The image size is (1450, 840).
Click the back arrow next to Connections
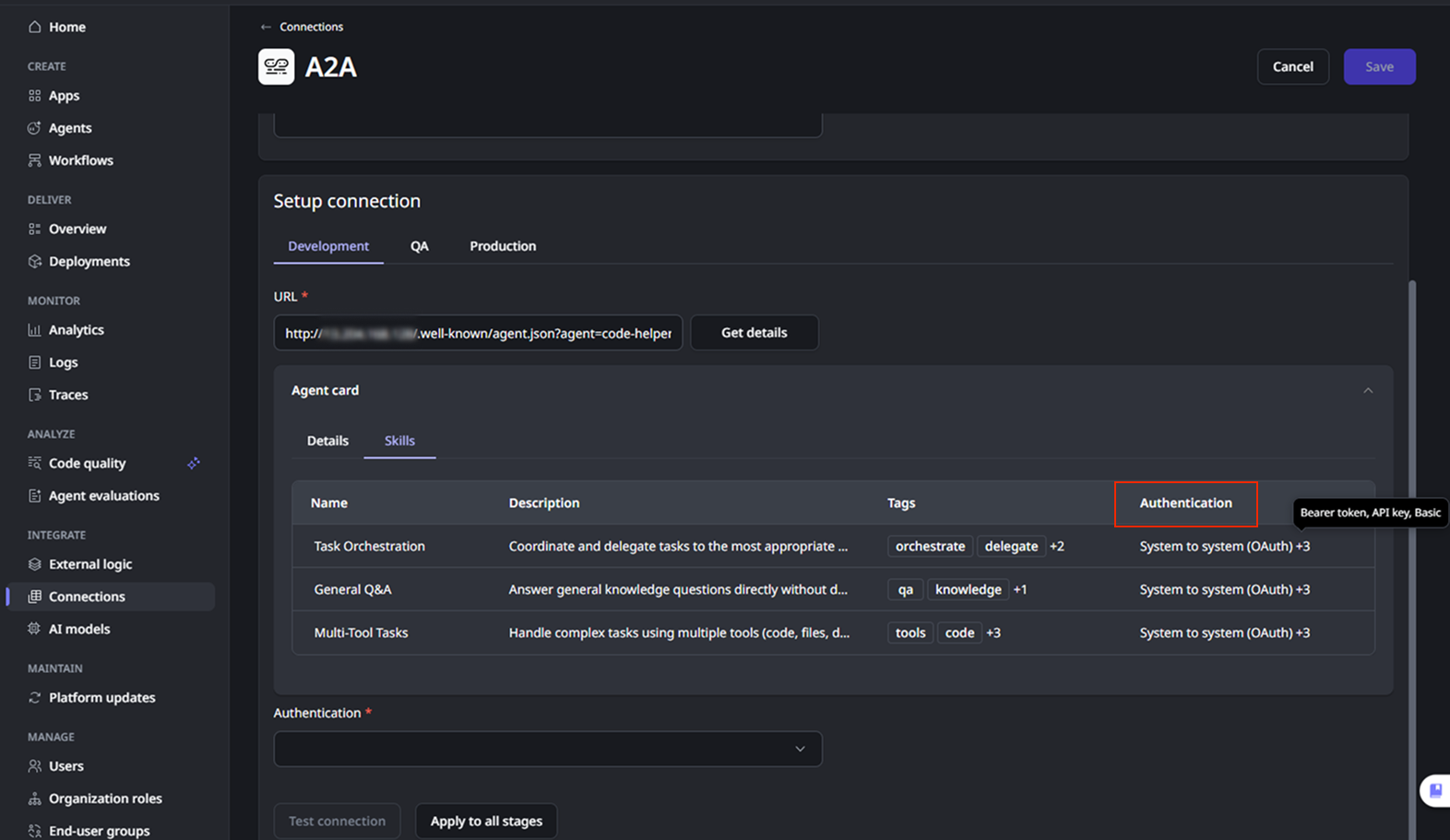click(266, 27)
